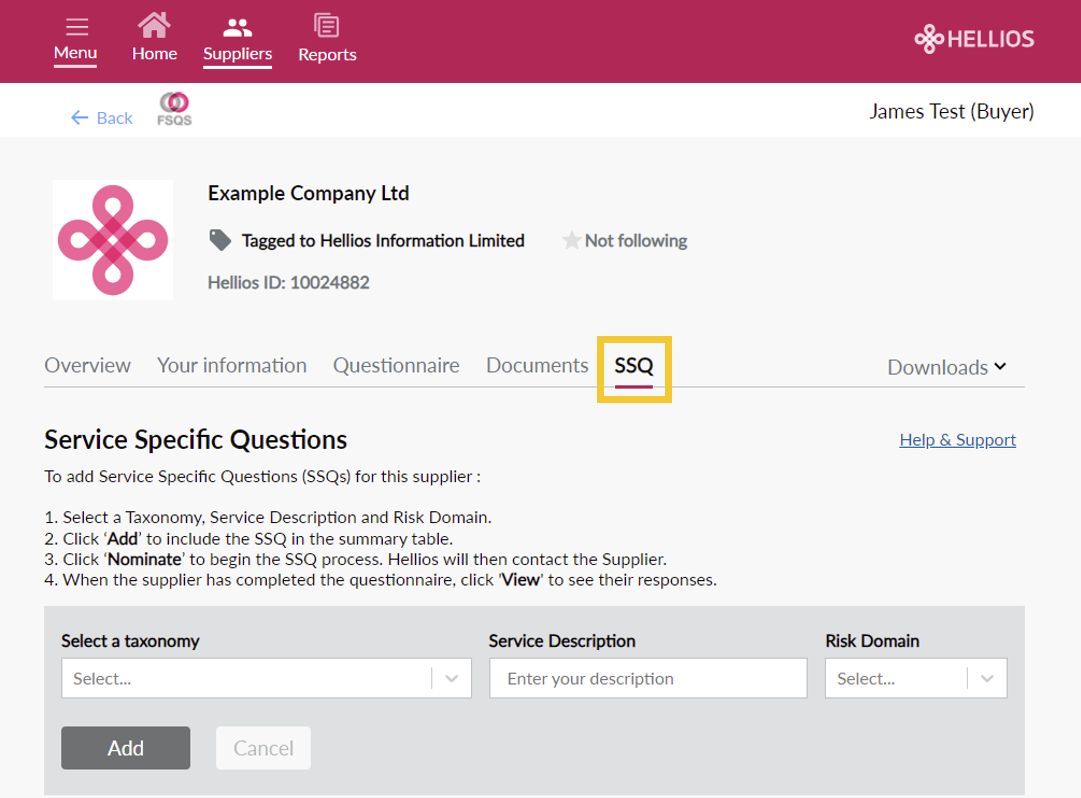Open the Documents tab
The height and width of the screenshot is (798, 1081).
coord(537,365)
